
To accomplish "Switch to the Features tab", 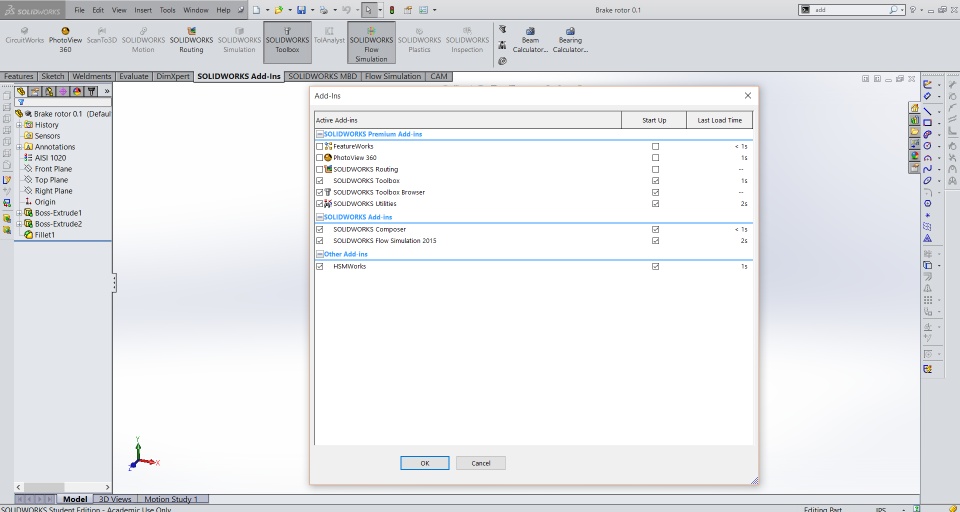I will (x=18, y=77).
